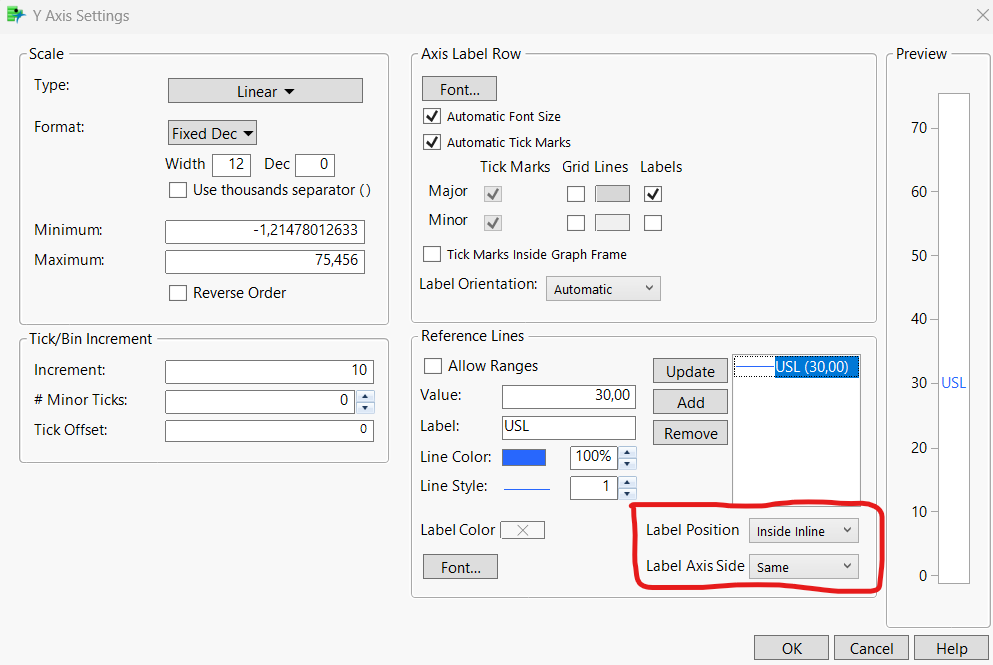993x665 pixels.
Task: Open the Label Axis Side dropdown
Action: (803, 566)
